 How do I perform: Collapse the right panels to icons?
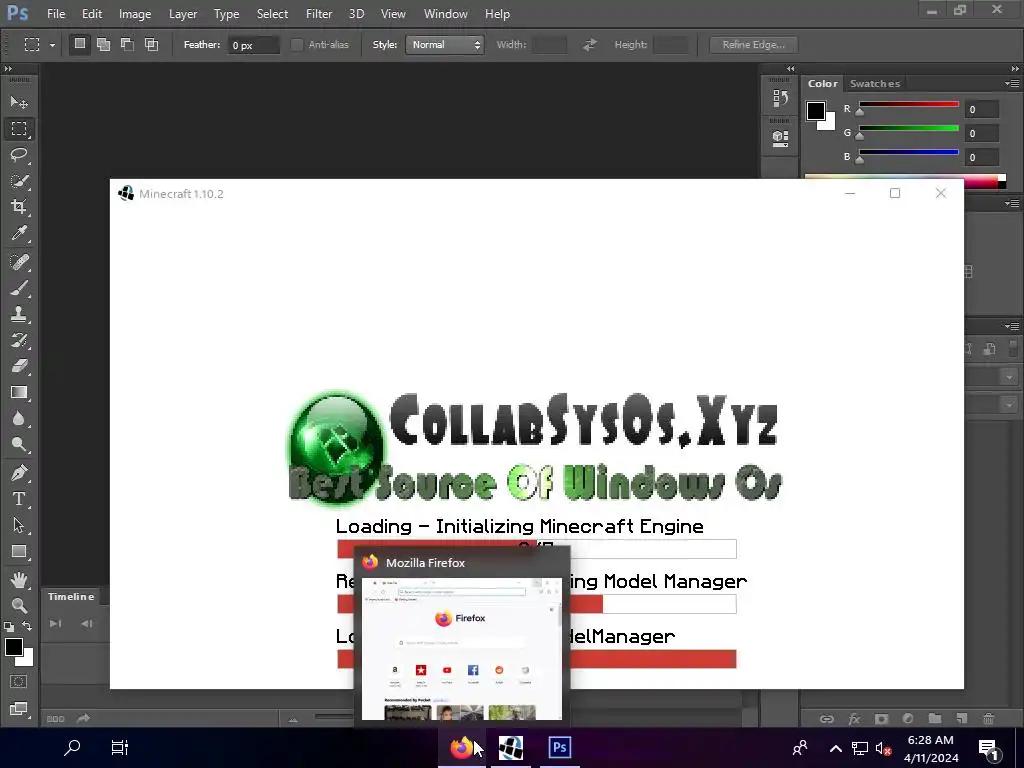point(1014,69)
